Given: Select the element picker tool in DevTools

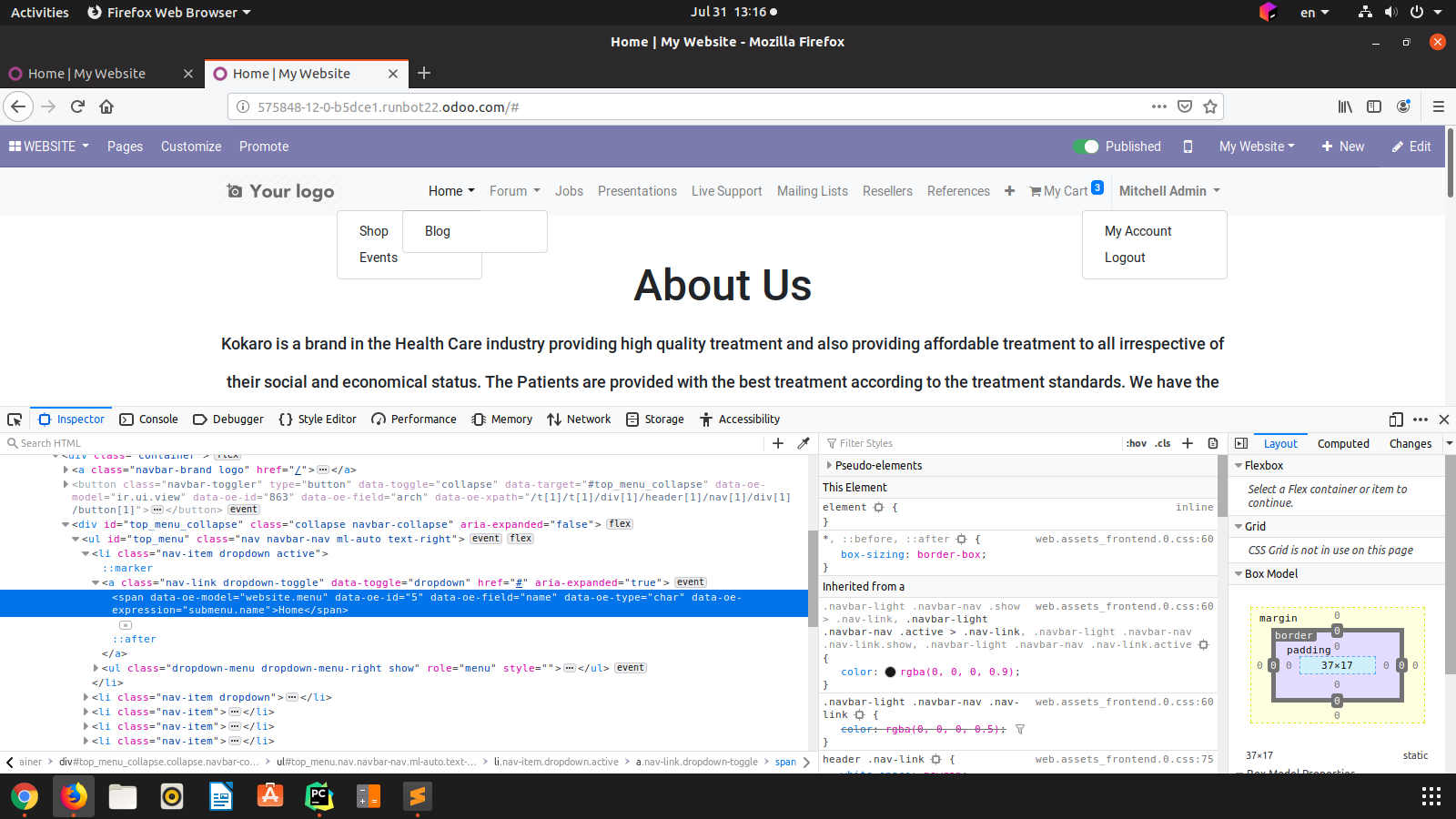Looking at the screenshot, I should coord(14,419).
